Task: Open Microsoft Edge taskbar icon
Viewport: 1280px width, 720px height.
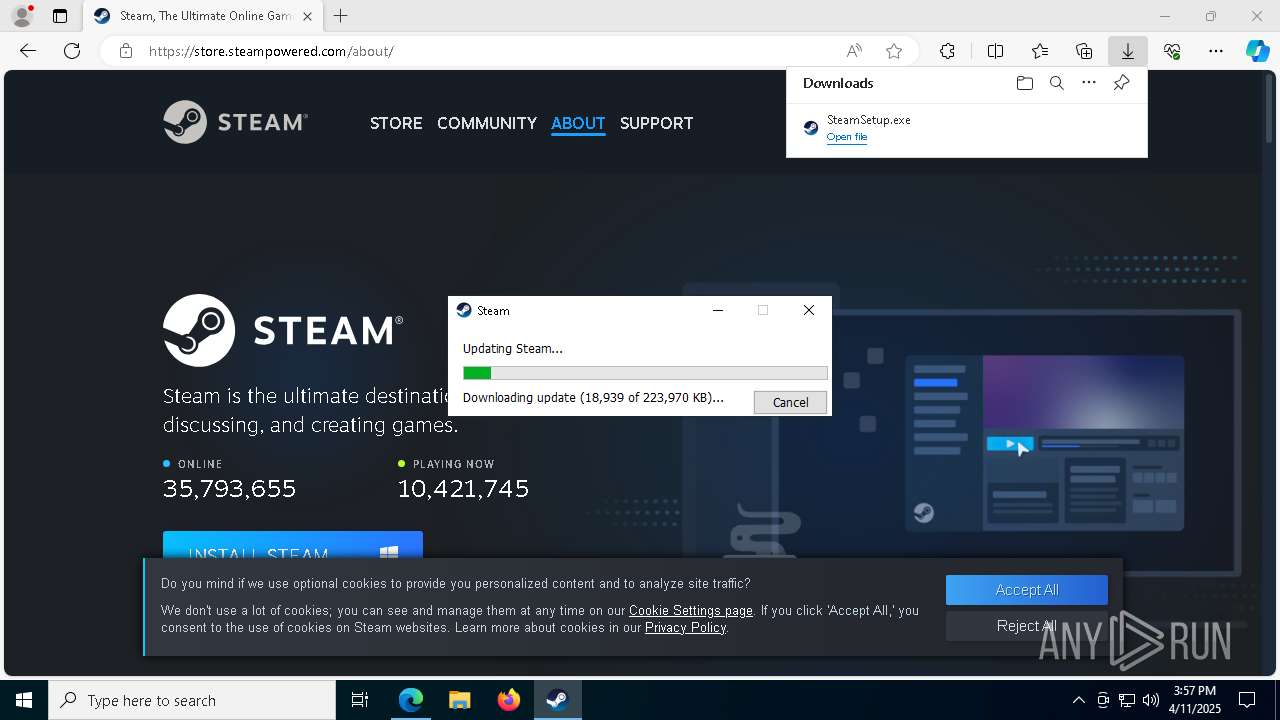Action: point(411,700)
